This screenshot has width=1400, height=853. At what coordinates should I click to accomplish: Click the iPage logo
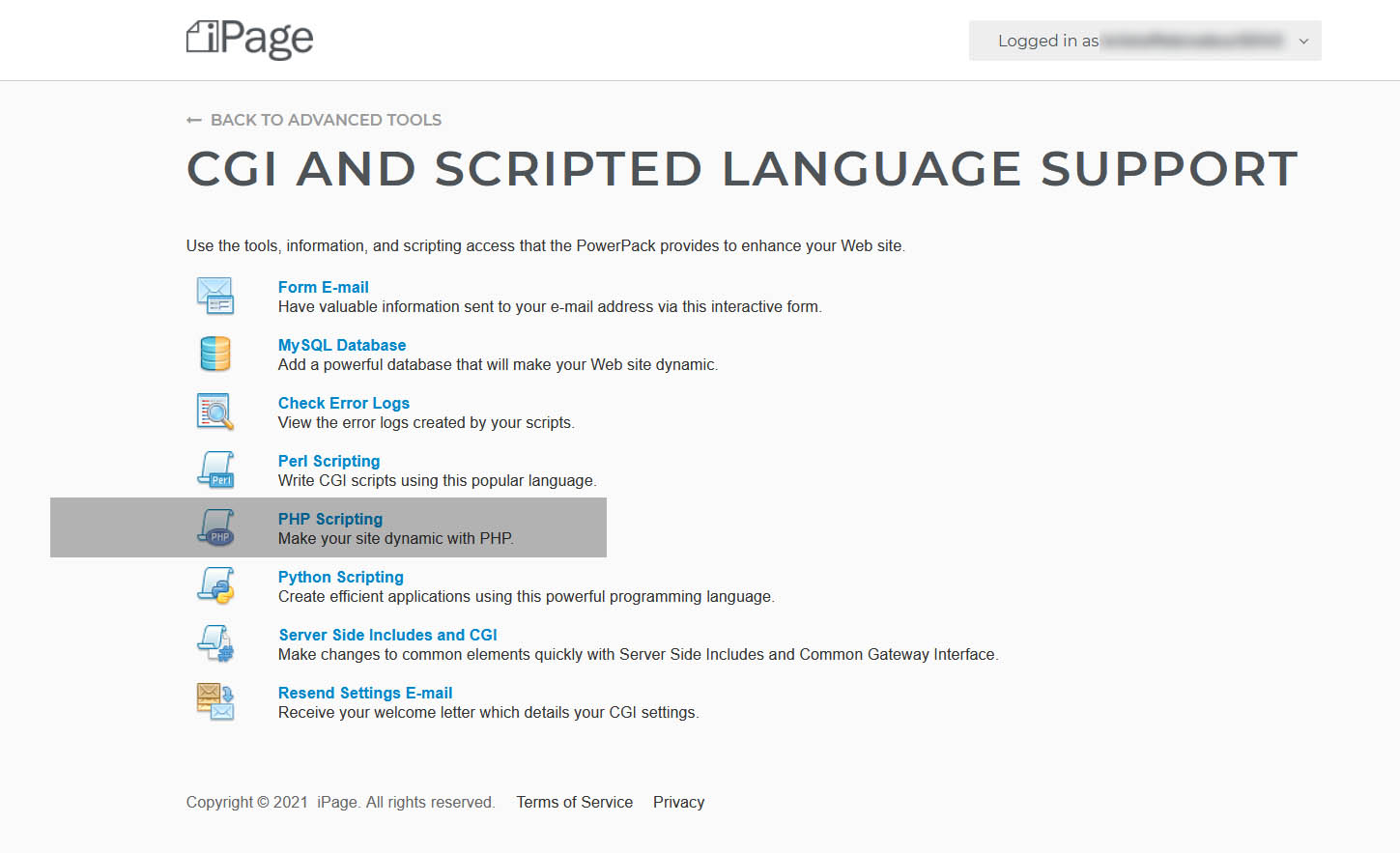(x=249, y=39)
